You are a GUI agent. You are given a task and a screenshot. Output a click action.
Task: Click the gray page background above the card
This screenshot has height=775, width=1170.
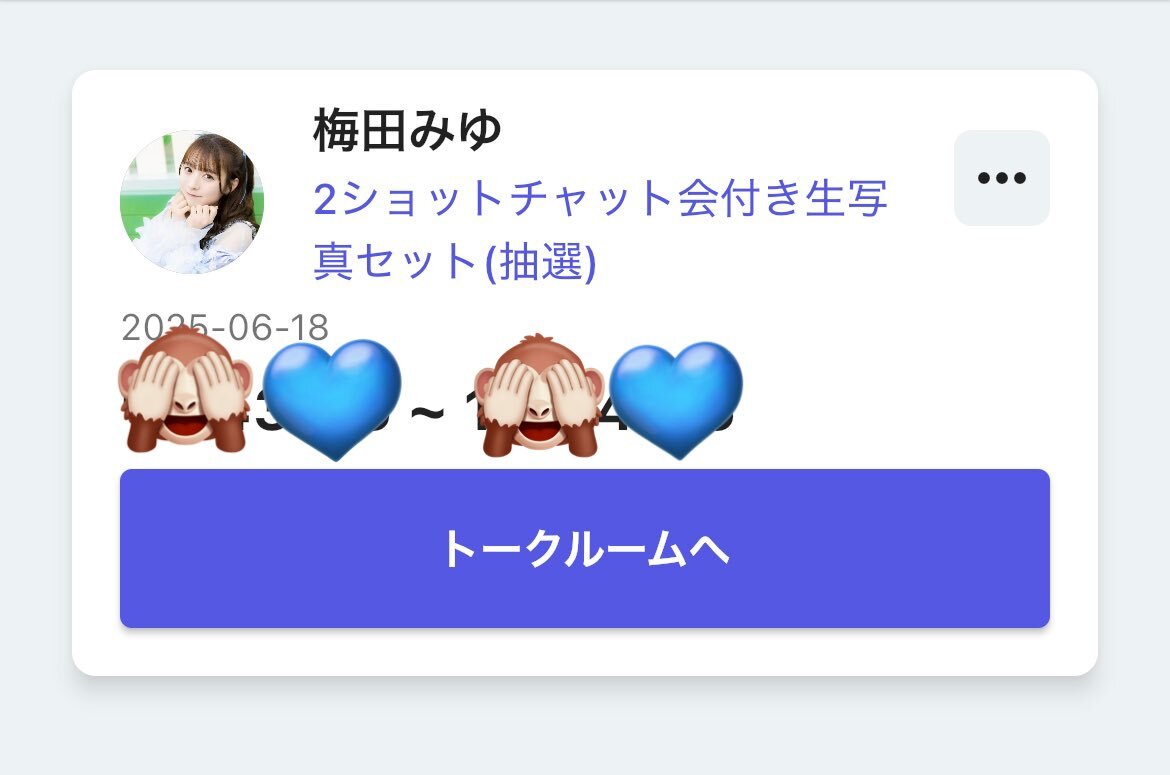point(585,34)
